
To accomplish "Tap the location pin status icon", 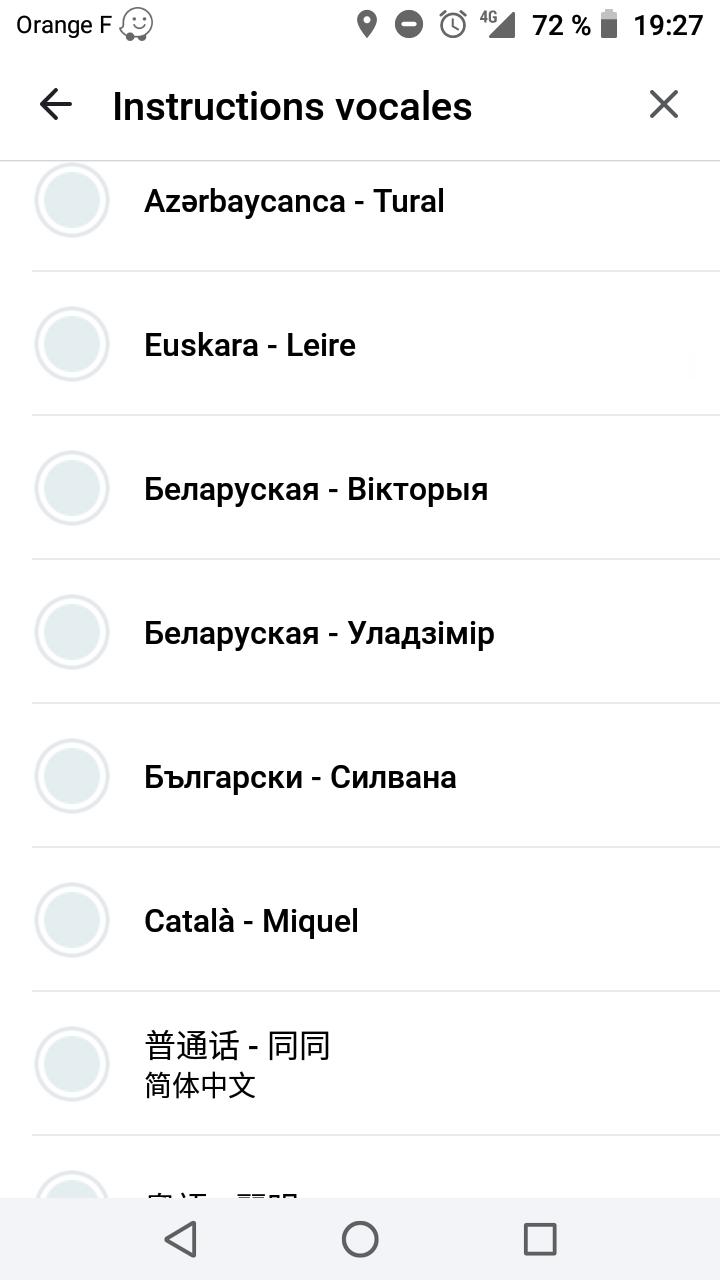I will coord(367,25).
